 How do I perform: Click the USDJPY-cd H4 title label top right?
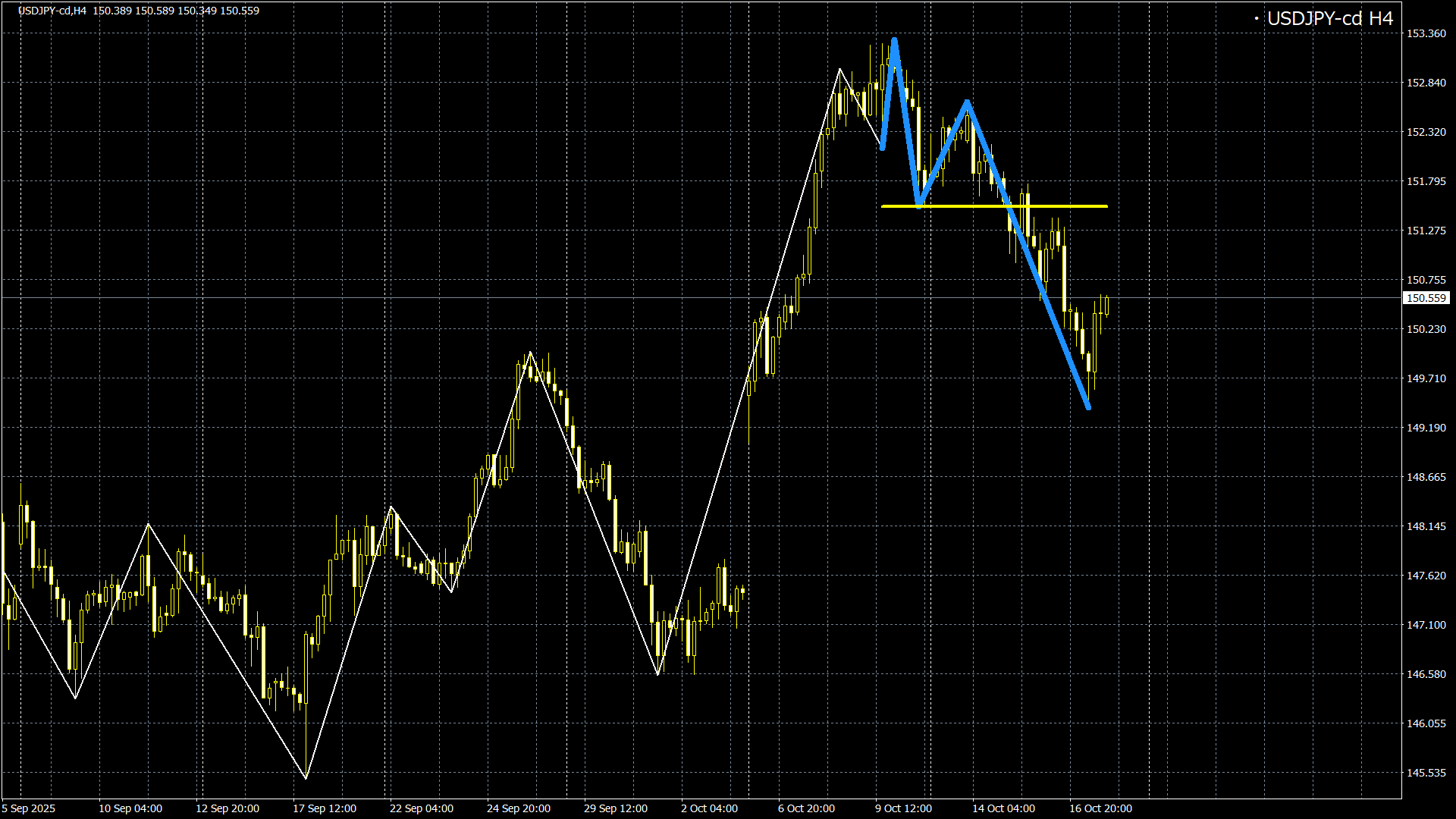[1329, 19]
